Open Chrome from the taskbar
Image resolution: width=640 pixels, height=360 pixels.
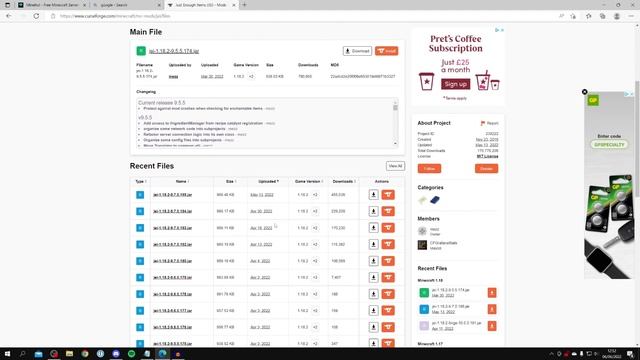[85, 354]
